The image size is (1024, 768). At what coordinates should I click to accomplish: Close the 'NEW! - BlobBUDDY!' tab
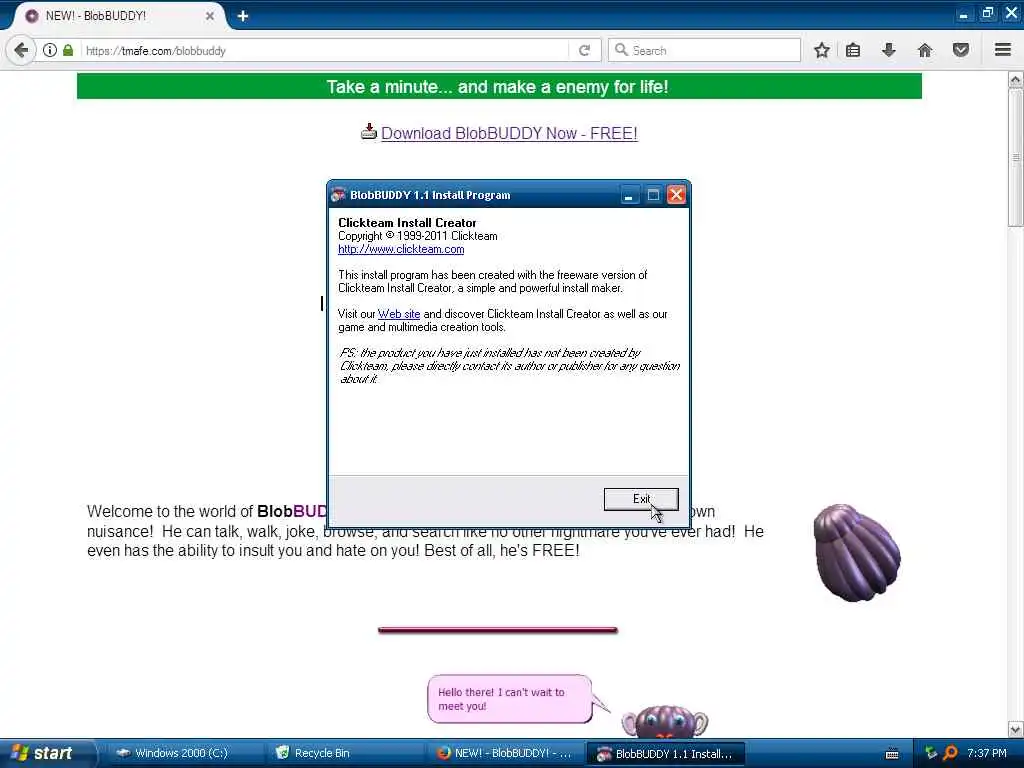pyautogui.click(x=210, y=16)
